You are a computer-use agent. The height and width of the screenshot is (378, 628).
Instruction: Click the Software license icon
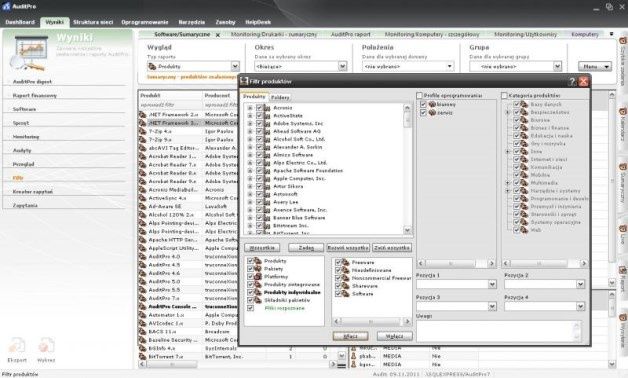[346, 294]
